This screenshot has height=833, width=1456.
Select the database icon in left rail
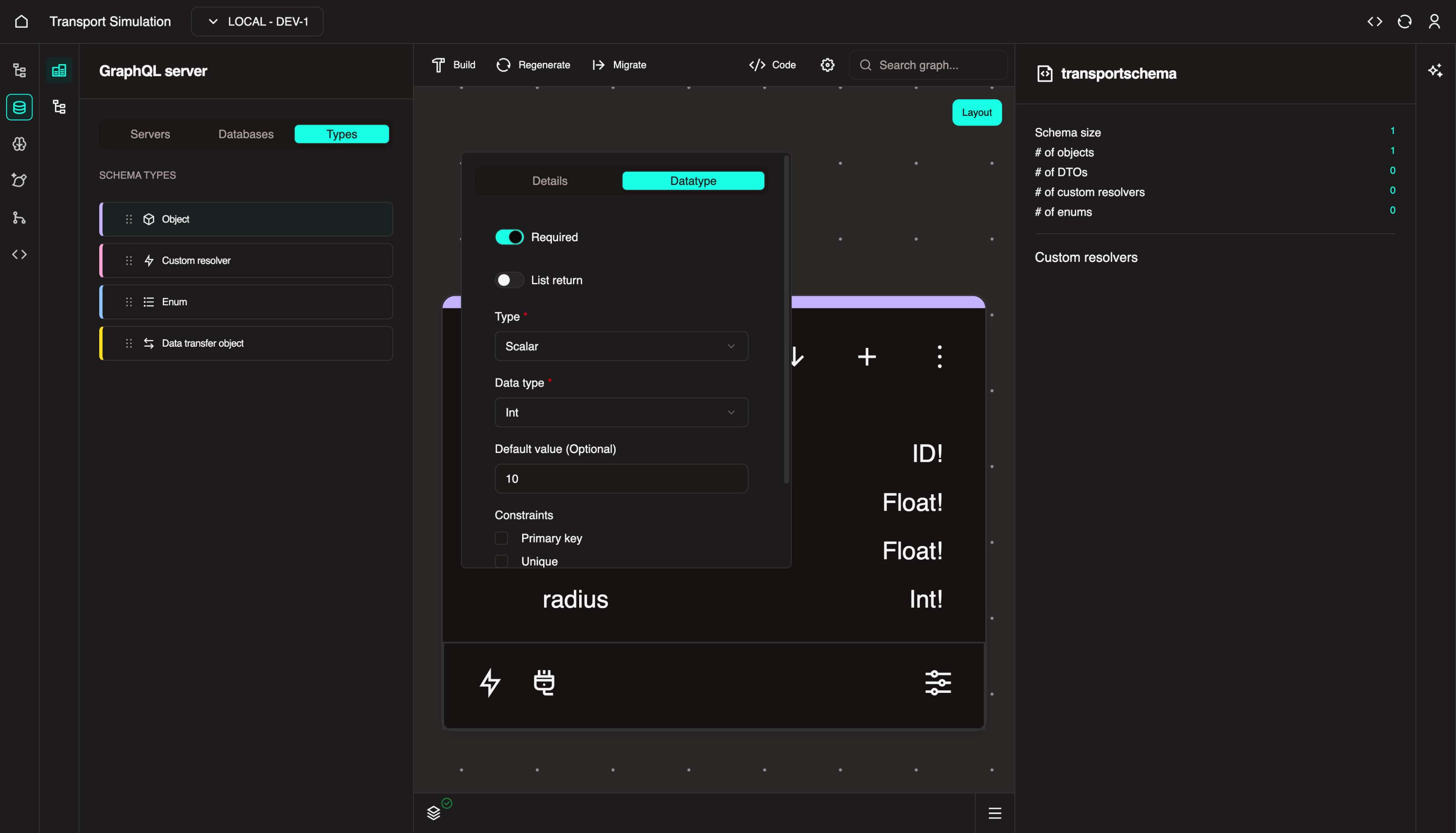19,107
